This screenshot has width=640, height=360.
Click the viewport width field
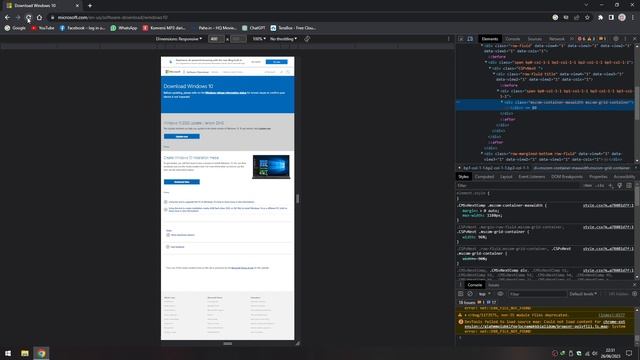(x=216, y=39)
